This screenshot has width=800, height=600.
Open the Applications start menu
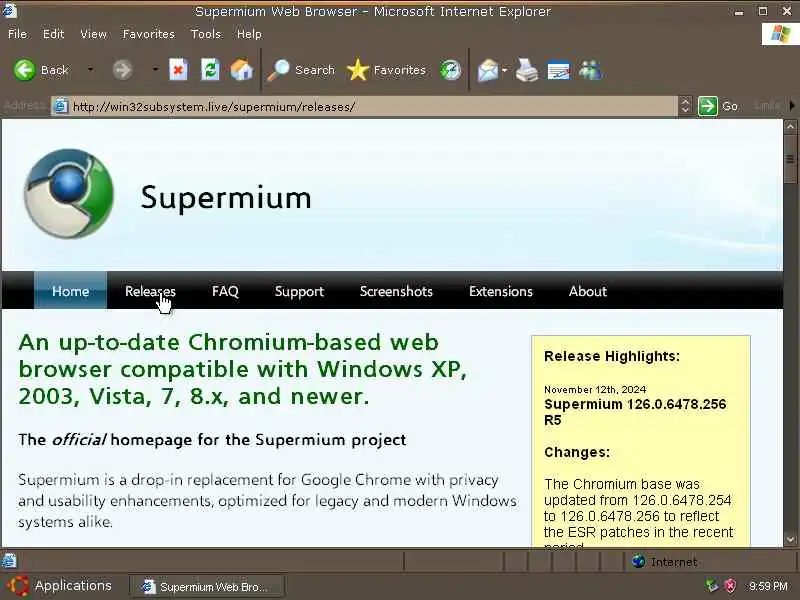point(60,585)
